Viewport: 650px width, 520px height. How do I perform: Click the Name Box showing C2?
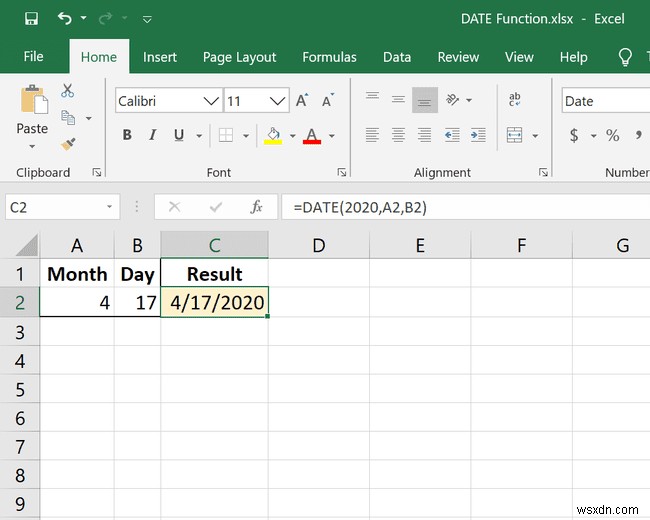point(63,207)
